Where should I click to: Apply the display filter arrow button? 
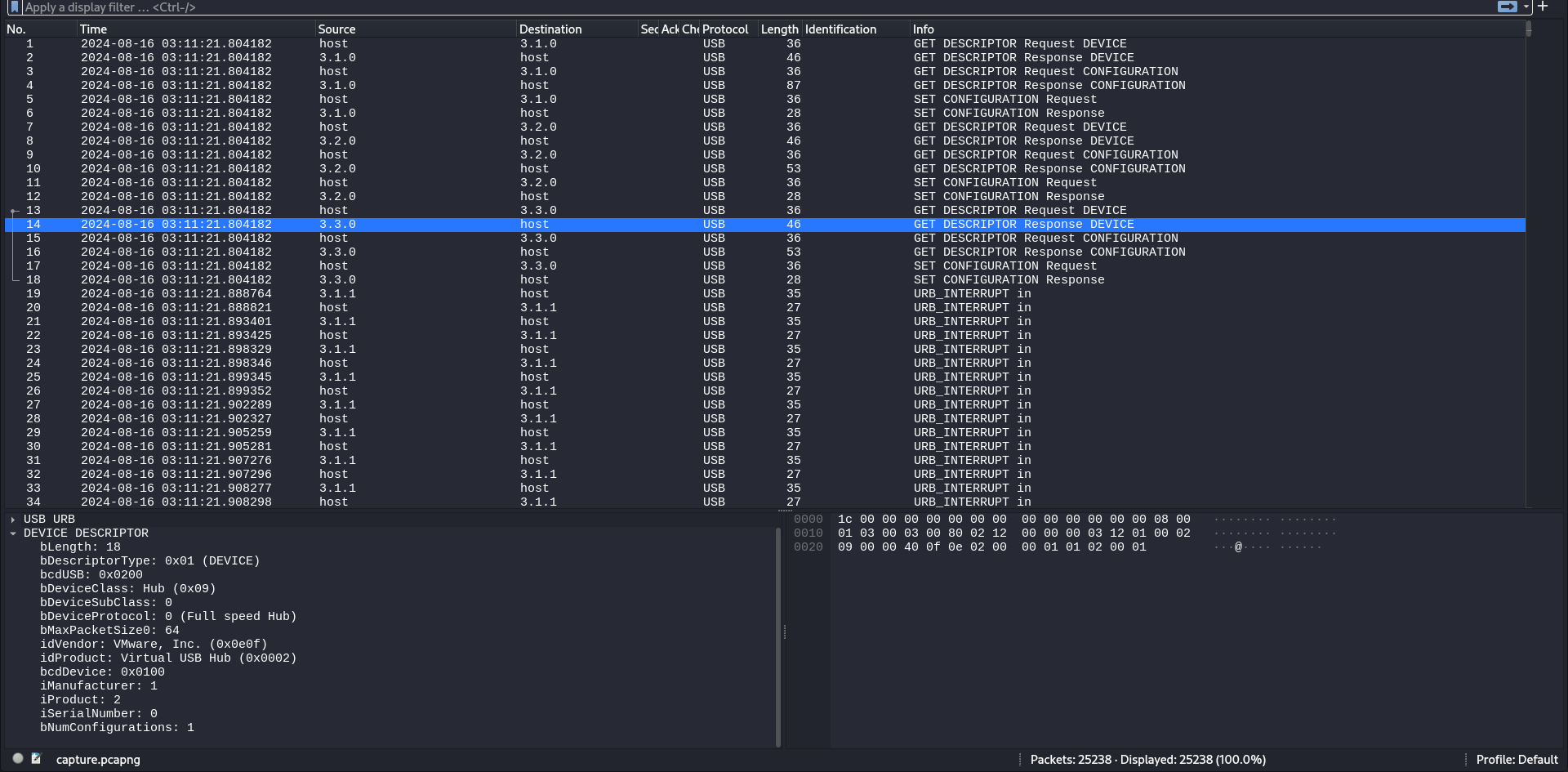point(1507,7)
